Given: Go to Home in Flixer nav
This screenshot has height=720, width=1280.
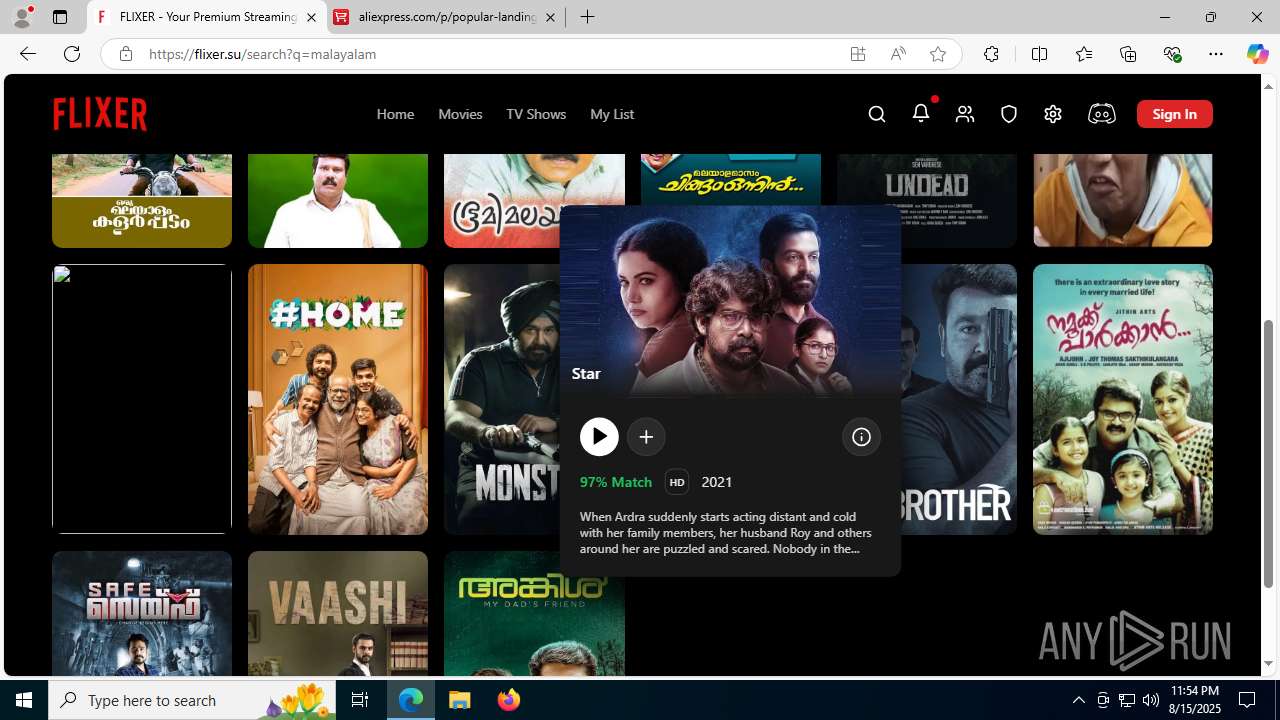Looking at the screenshot, I should point(395,114).
